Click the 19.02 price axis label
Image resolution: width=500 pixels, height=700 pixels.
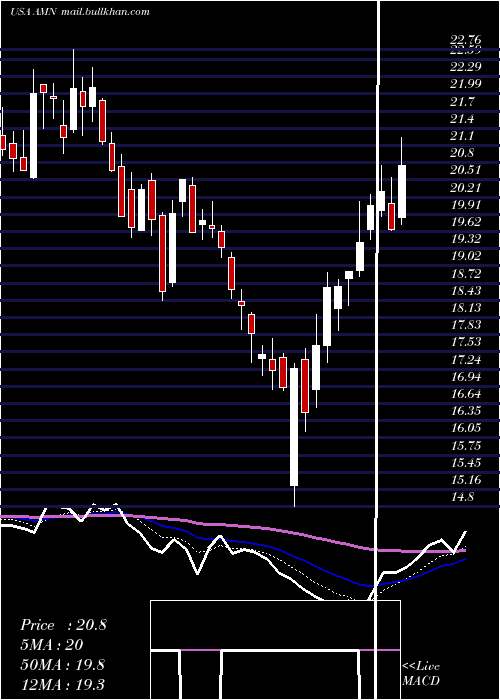pyautogui.click(x=466, y=256)
